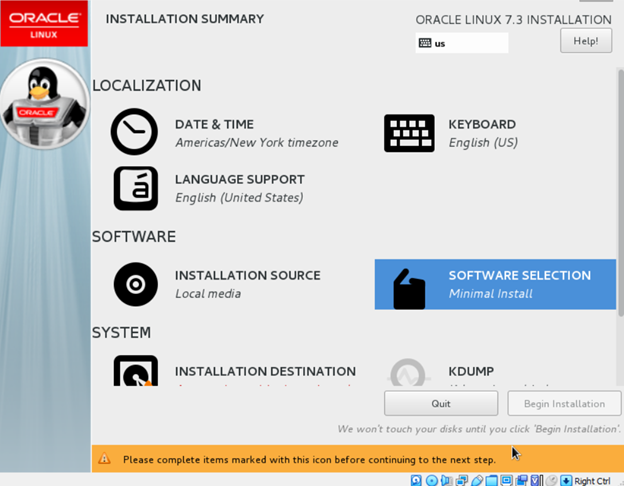Click 'Local media' source value
Image resolution: width=624 pixels, height=486 pixels.
(x=208, y=294)
